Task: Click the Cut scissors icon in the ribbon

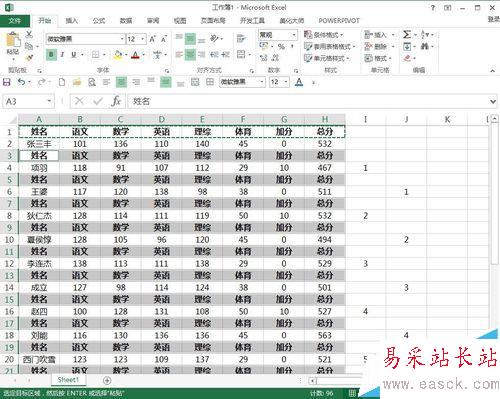Action: [29, 35]
